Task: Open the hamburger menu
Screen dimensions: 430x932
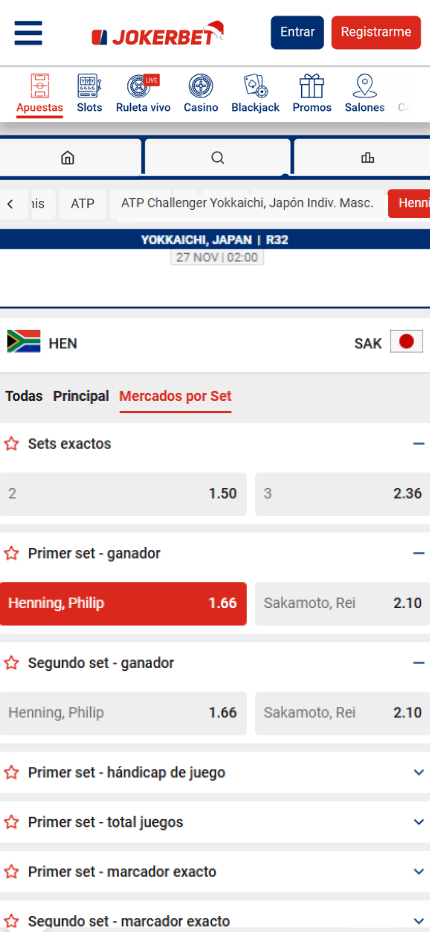Action: click(x=28, y=33)
